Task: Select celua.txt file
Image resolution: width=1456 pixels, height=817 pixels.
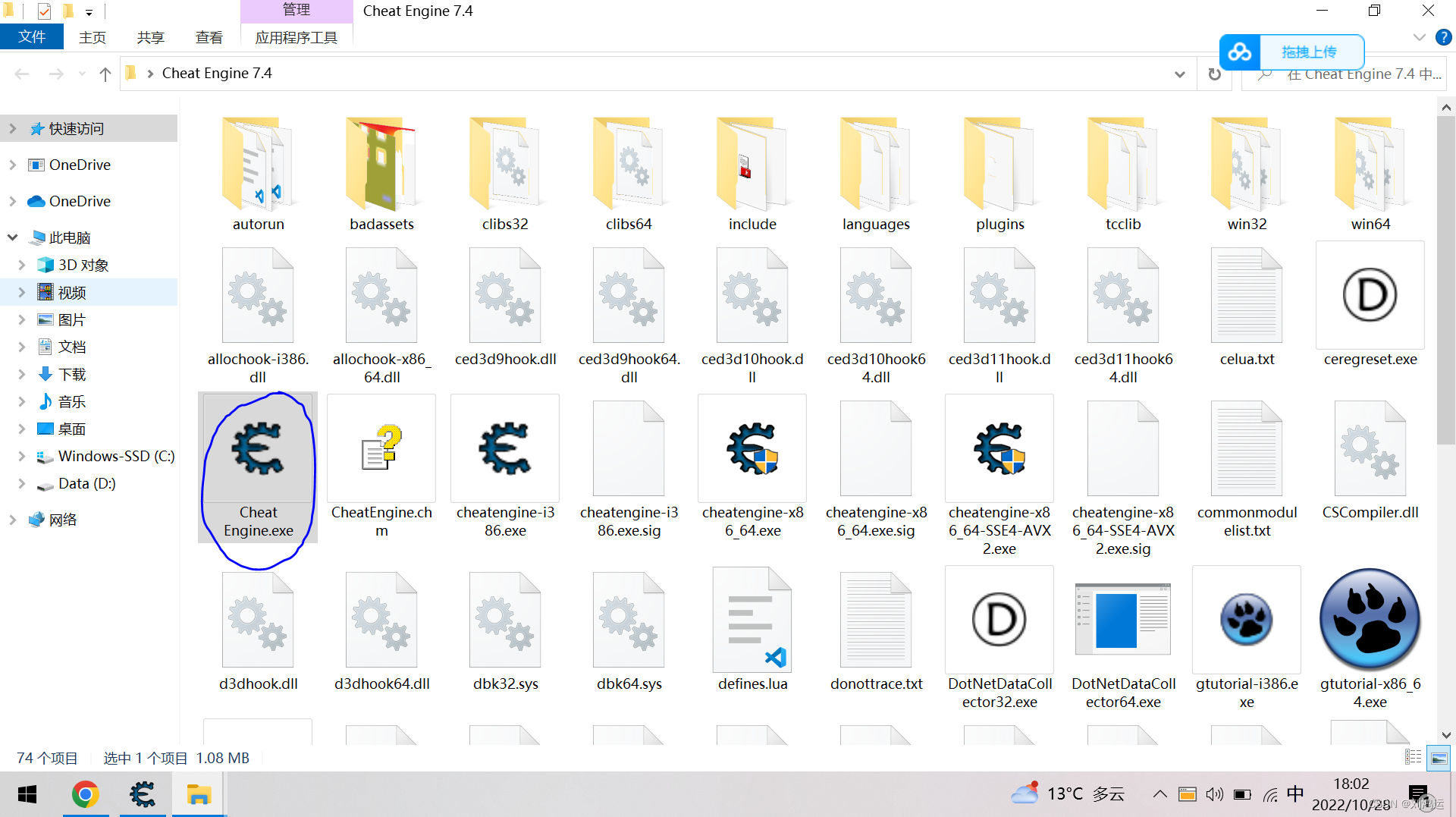Action: [x=1247, y=306]
